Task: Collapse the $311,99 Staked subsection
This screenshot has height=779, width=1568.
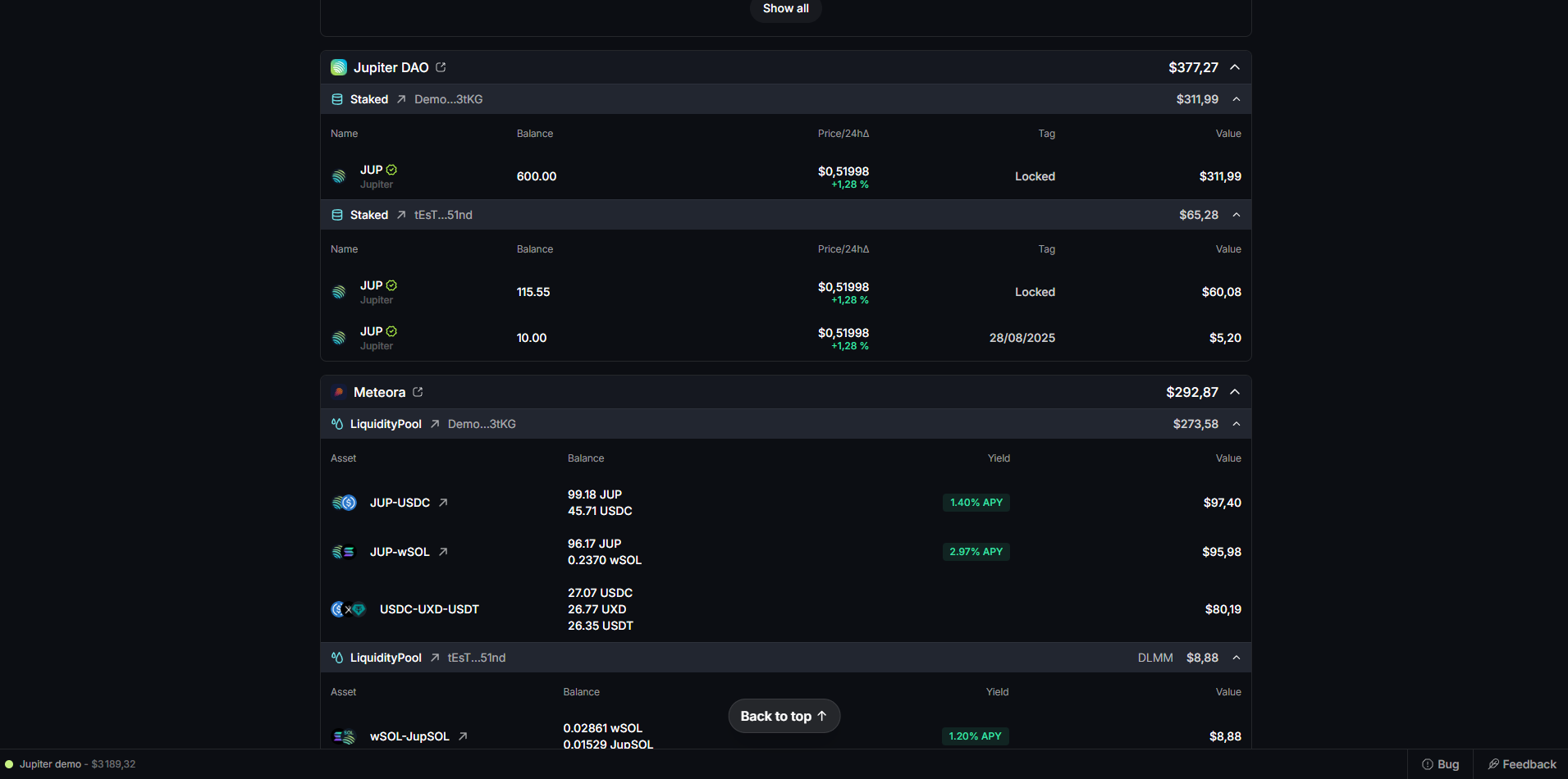Action: tap(1237, 99)
